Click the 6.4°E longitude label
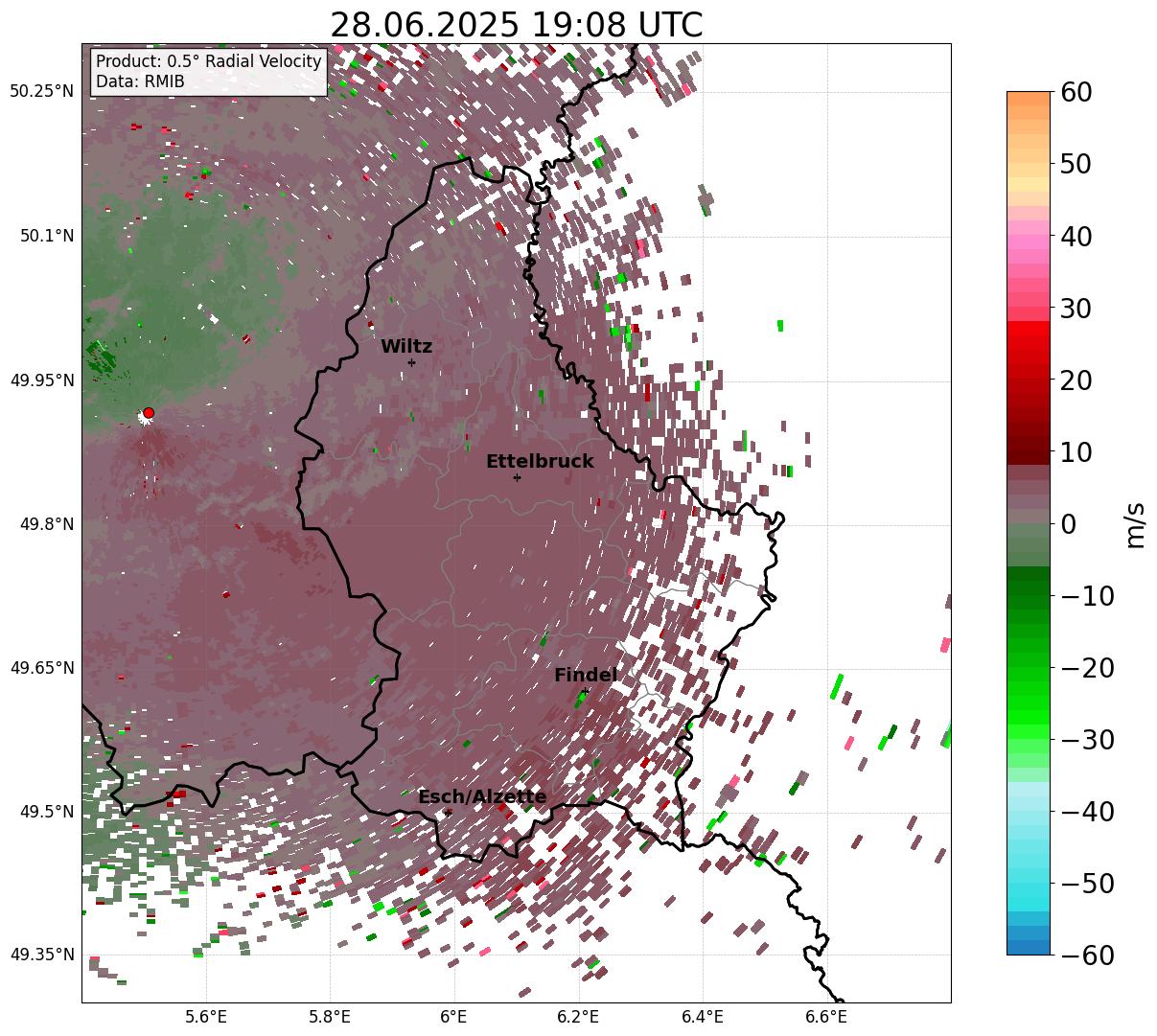This screenshot has width=1157, height=1036. [x=703, y=1017]
